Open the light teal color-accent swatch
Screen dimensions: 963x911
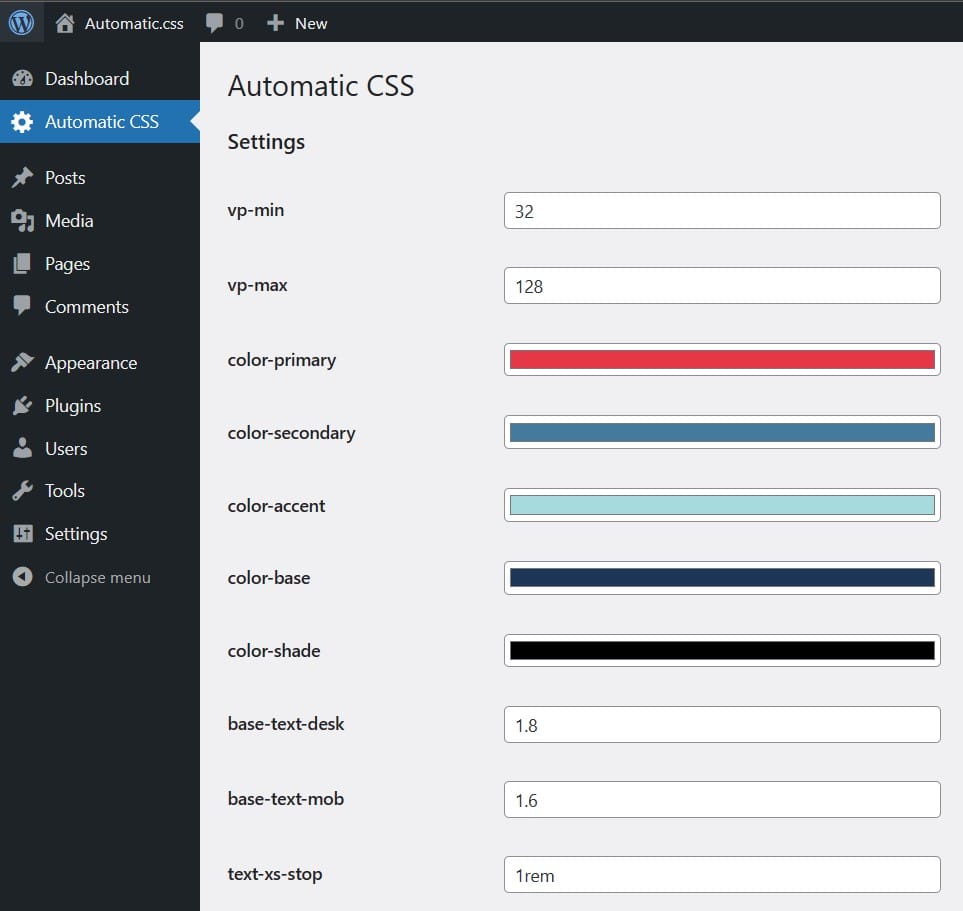pyautogui.click(x=722, y=506)
